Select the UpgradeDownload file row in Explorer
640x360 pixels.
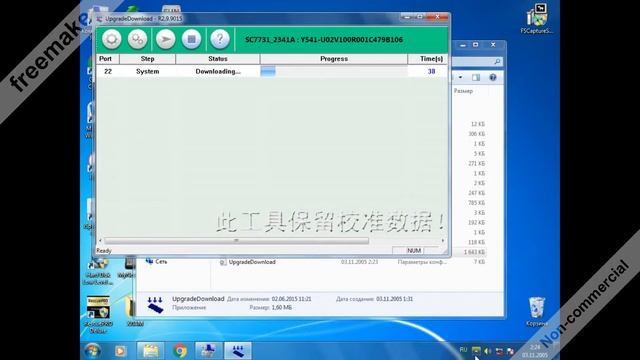pyautogui.click(x=353, y=262)
